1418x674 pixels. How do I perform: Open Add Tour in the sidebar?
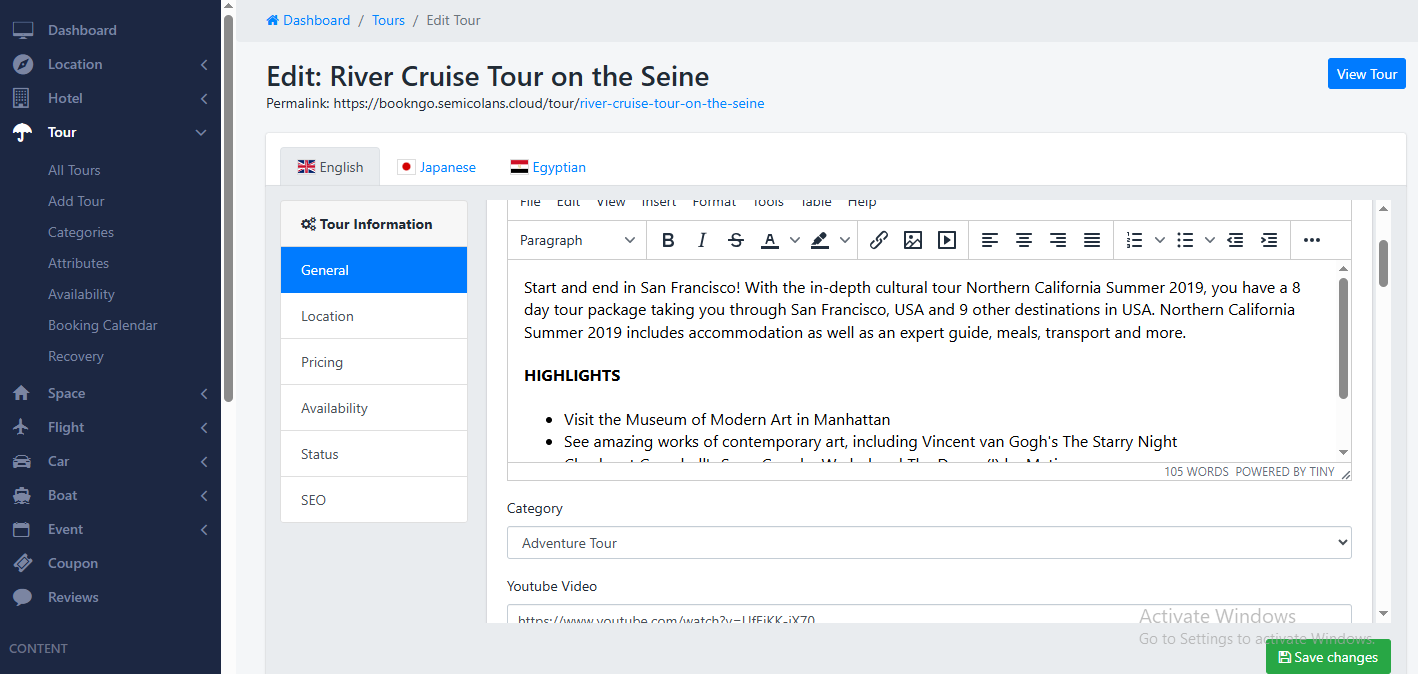76,201
